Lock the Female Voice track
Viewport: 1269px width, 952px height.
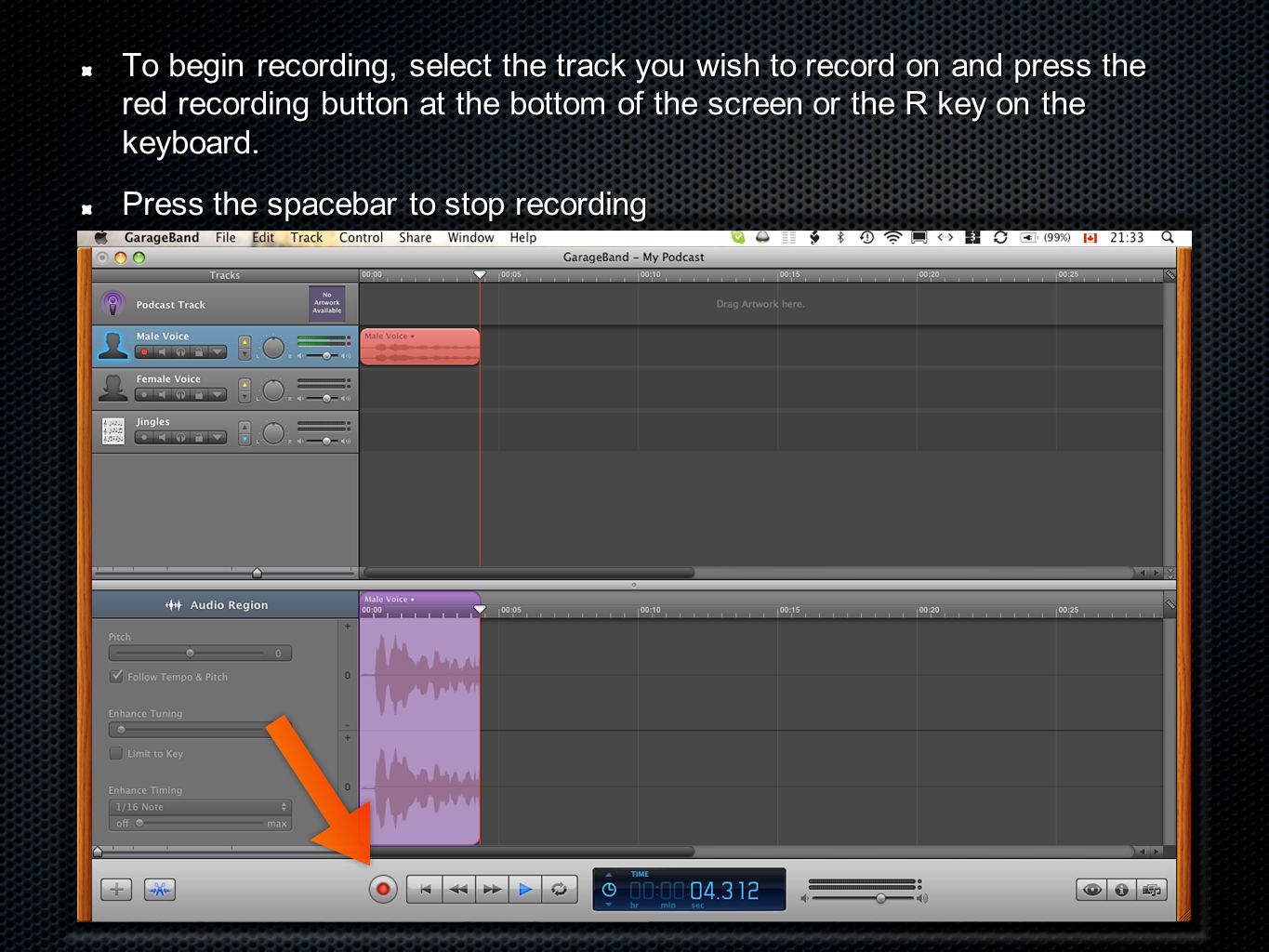(198, 395)
